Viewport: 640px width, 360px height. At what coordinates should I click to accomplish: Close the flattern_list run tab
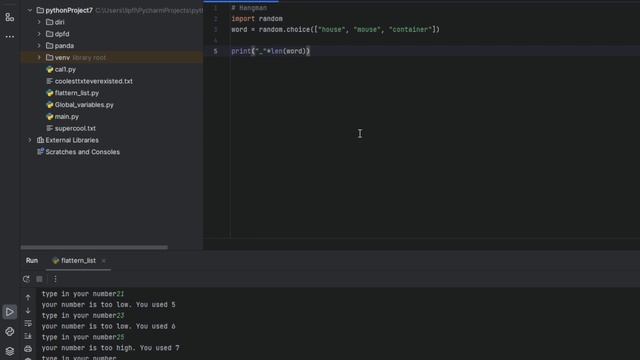pos(104,261)
